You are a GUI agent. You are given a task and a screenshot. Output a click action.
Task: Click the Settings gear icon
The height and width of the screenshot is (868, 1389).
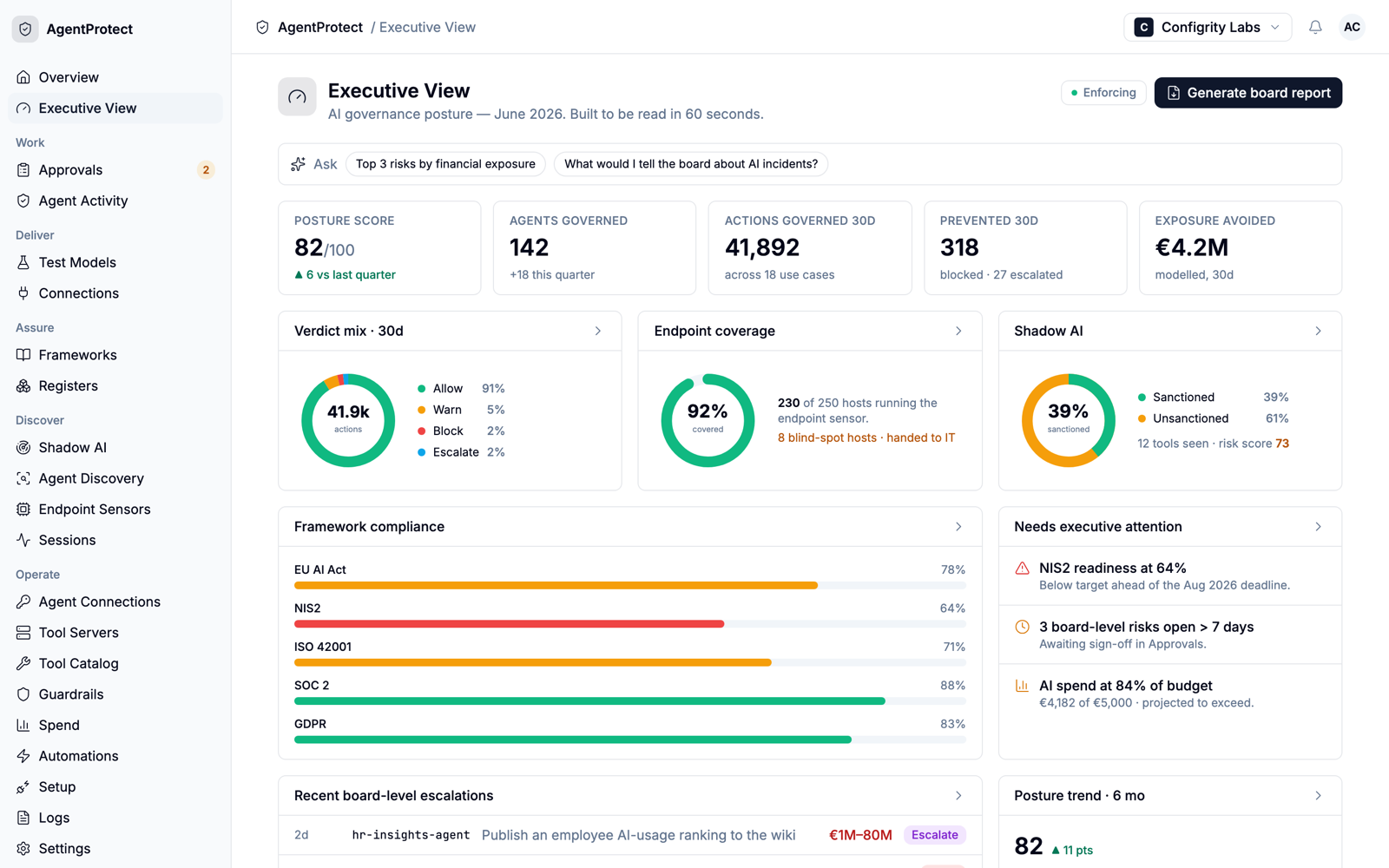coord(23,849)
